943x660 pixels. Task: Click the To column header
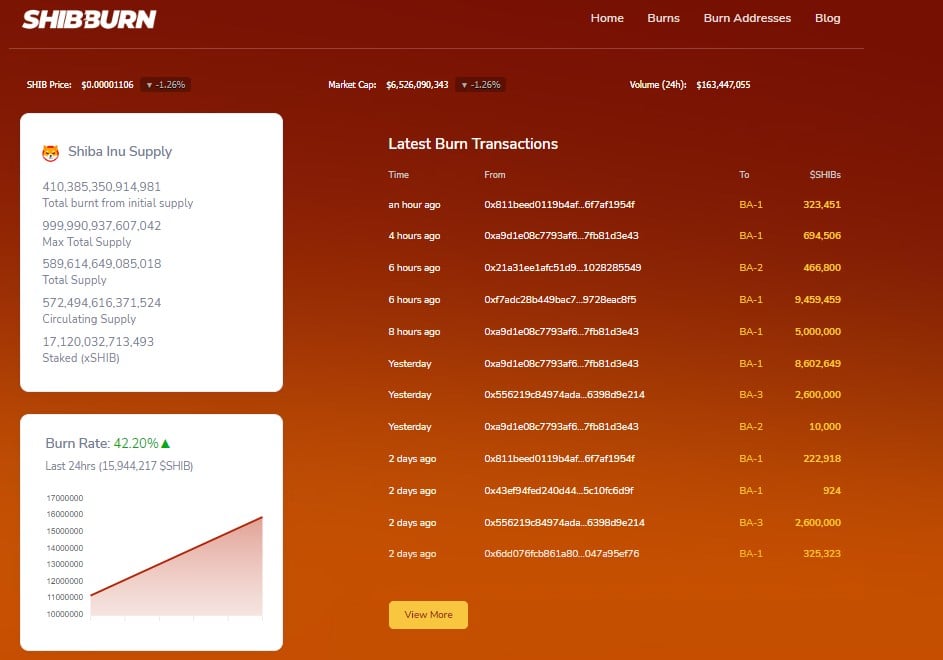[744, 174]
